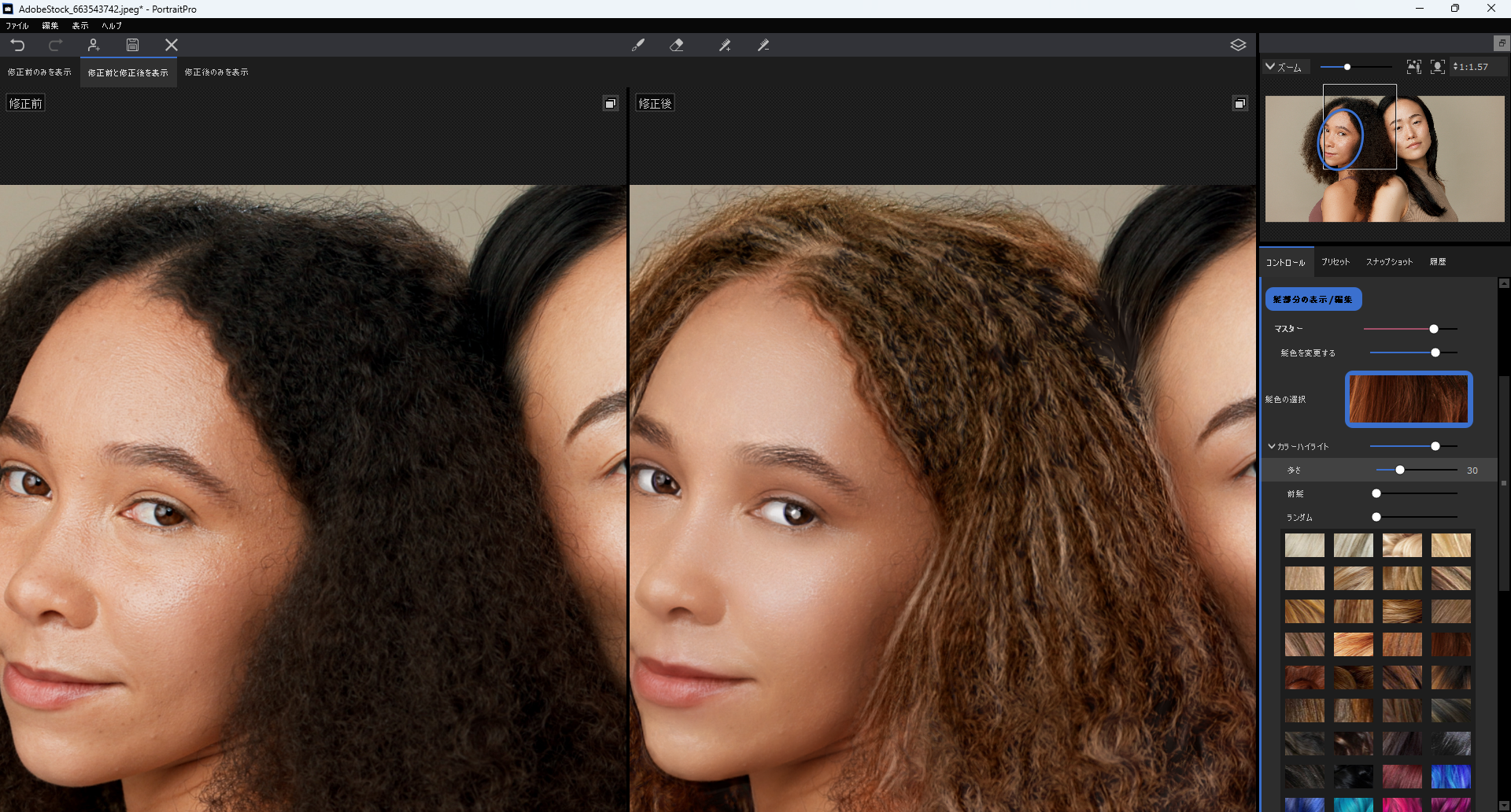Image resolution: width=1511 pixels, height=812 pixels.
Task: Click the undo arrow icon
Action: tap(17, 45)
